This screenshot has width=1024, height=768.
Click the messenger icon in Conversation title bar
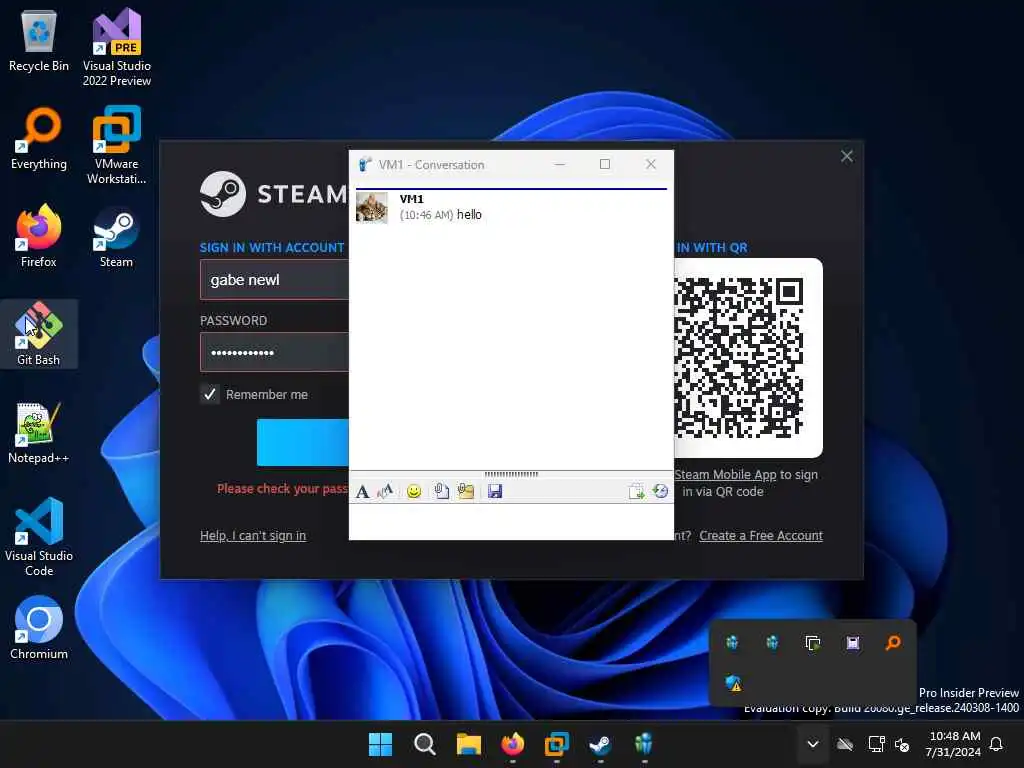point(364,165)
